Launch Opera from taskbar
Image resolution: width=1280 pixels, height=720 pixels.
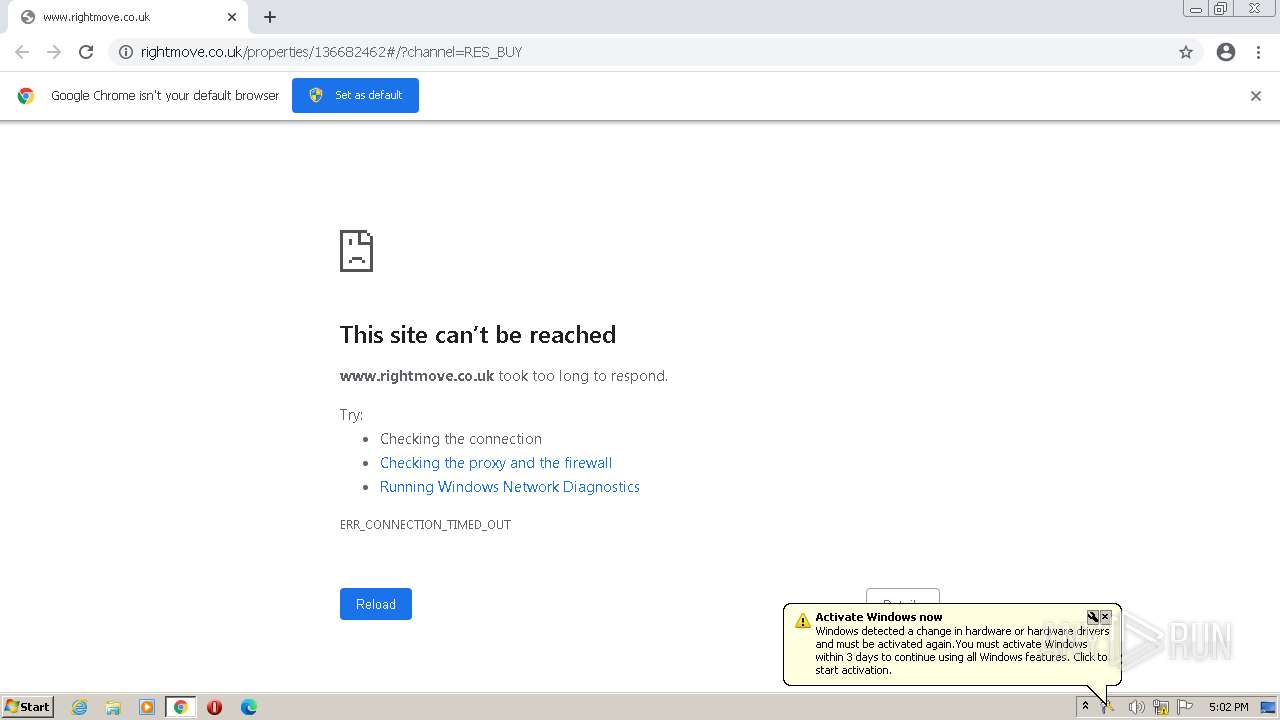pos(214,707)
